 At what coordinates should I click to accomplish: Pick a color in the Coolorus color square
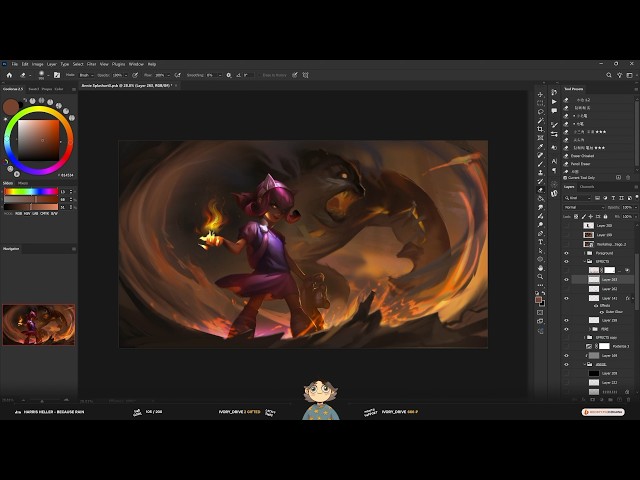(x=38, y=140)
